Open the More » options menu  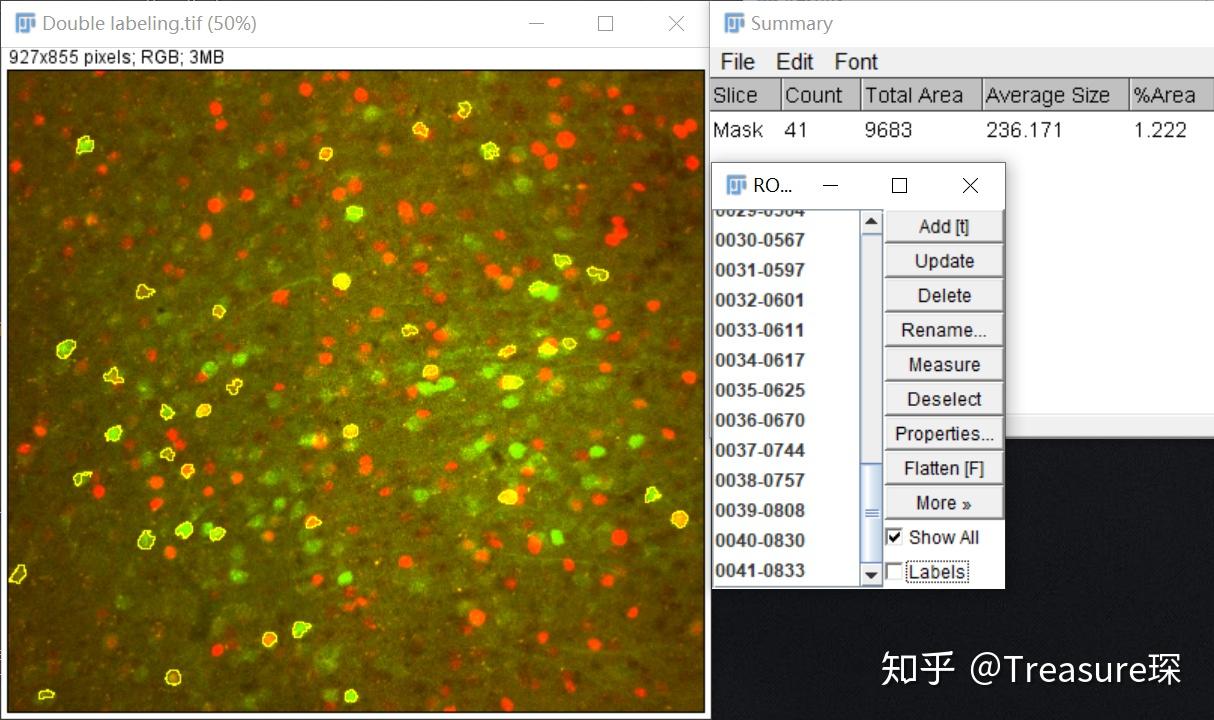coord(943,502)
